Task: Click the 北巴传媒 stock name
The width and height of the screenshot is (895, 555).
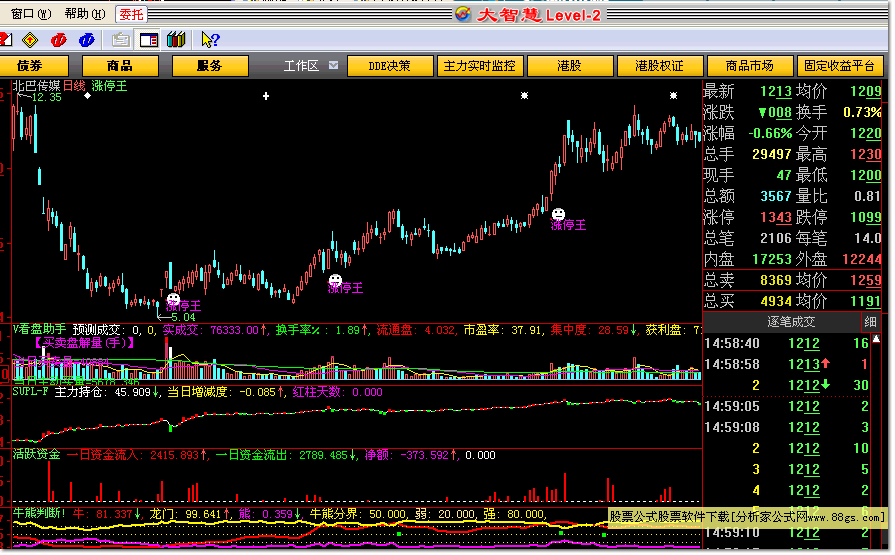Action: (x=36, y=86)
